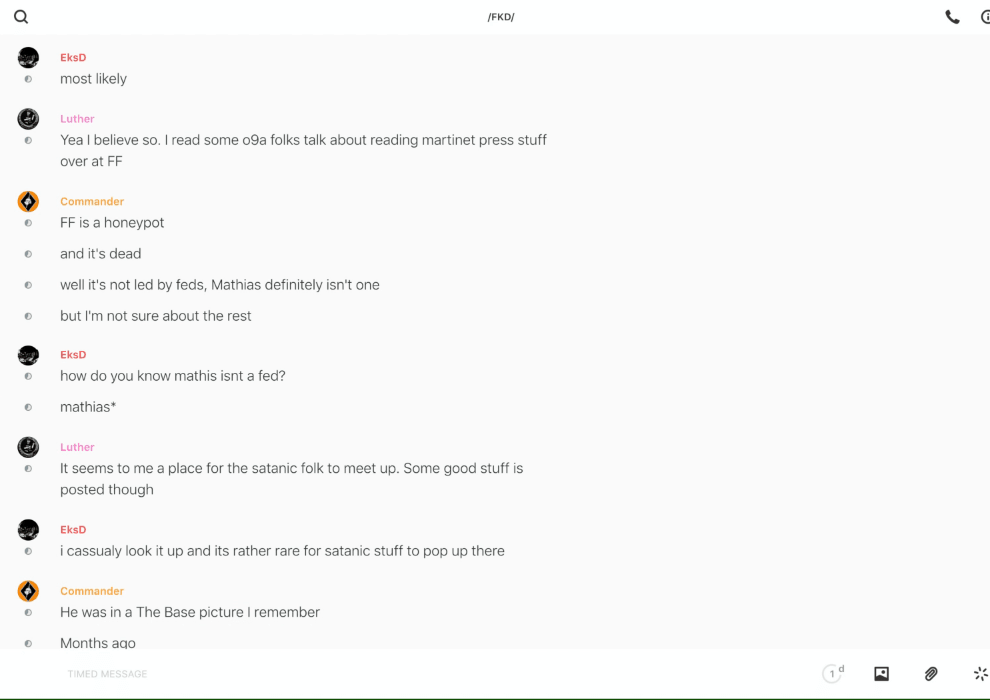
Task: Click timer indicator beside 'and it's dead'
Action: click(28, 254)
